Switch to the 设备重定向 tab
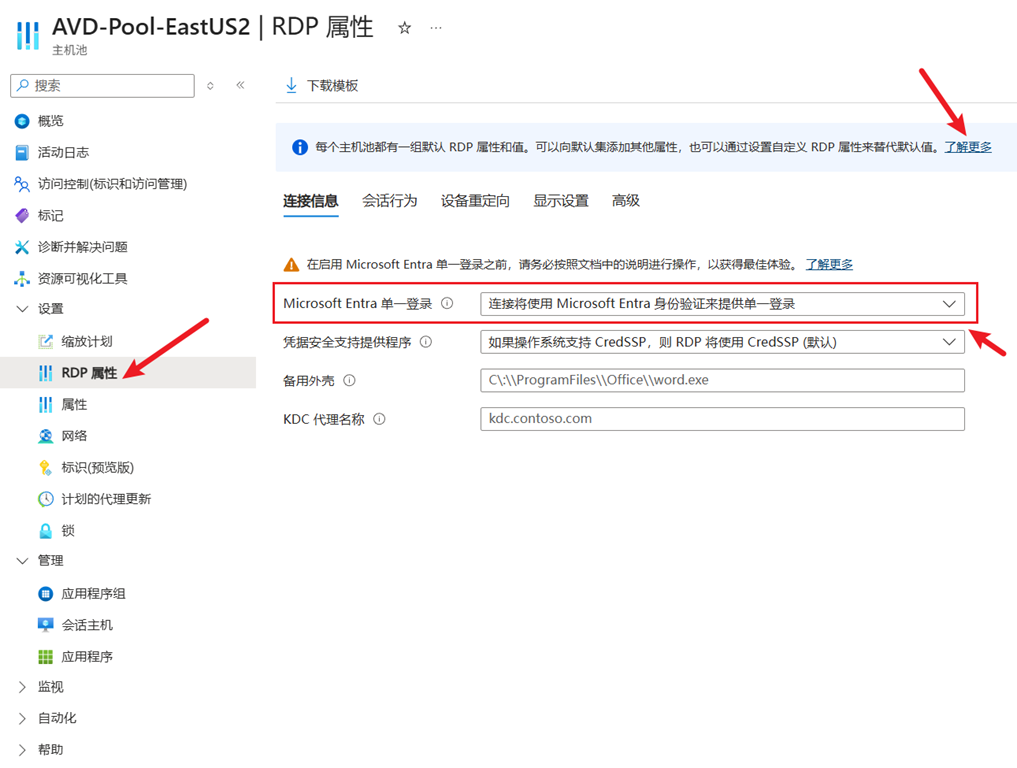 pyautogui.click(x=475, y=201)
